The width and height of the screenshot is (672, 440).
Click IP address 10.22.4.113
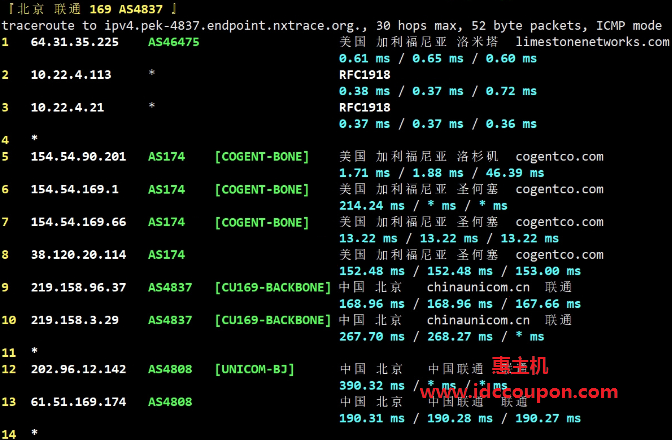tap(71, 75)
